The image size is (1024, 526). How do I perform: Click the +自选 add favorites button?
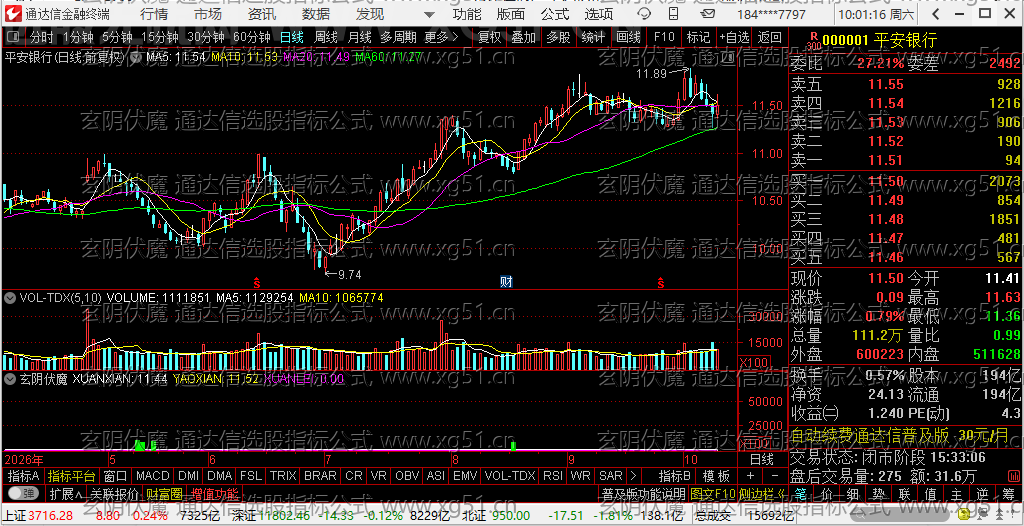[736, 37]
